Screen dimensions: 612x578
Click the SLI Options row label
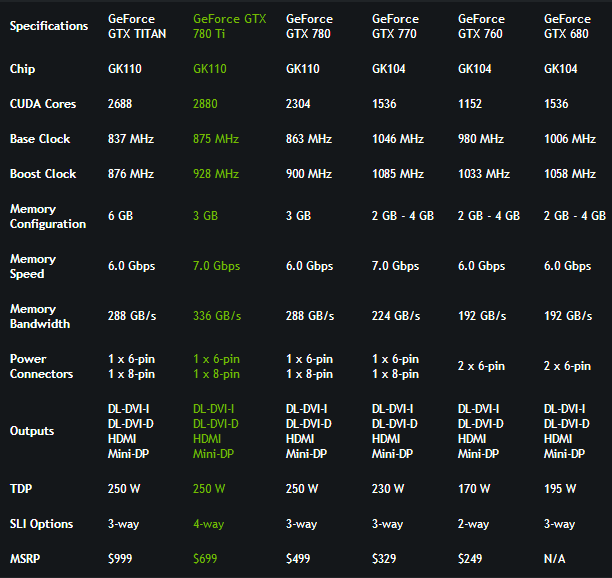point(41,524)
